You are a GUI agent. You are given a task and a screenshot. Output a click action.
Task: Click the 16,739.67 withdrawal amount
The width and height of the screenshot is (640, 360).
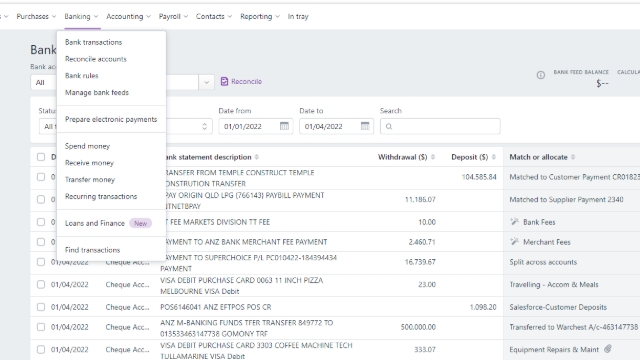point(420,262)
